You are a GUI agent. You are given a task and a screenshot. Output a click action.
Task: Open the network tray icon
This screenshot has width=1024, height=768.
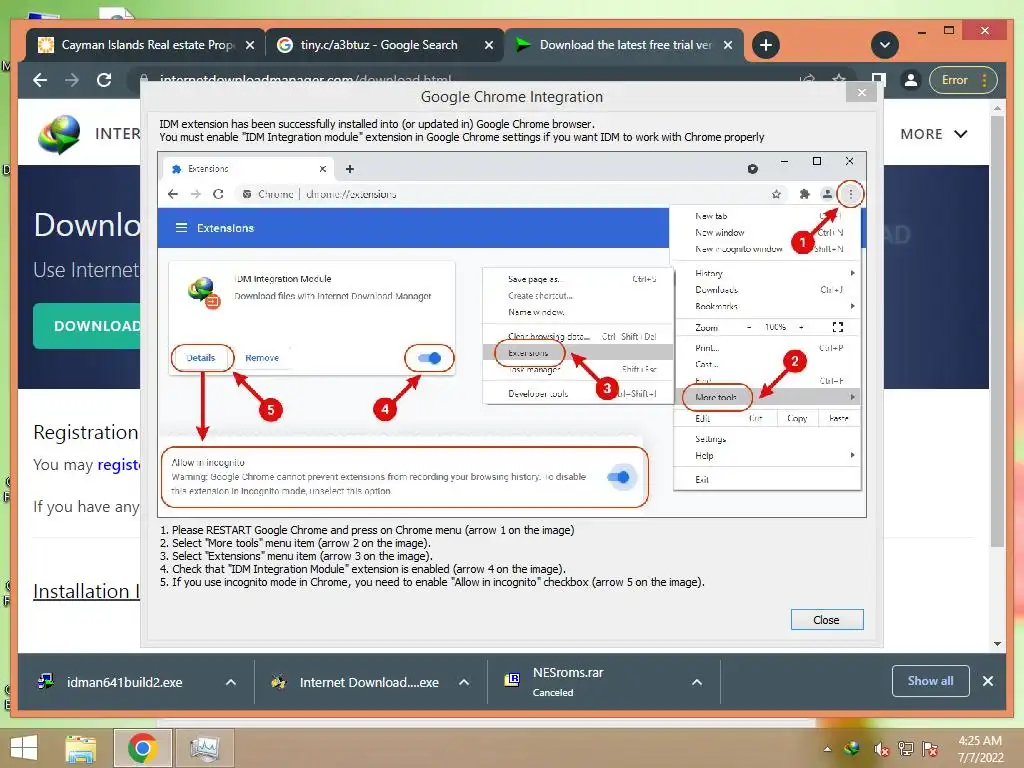tap(906, 749)
